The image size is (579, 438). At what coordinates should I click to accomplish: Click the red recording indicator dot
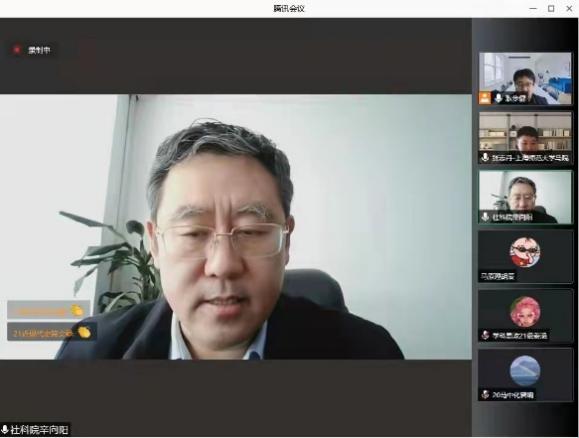[17, 50]
